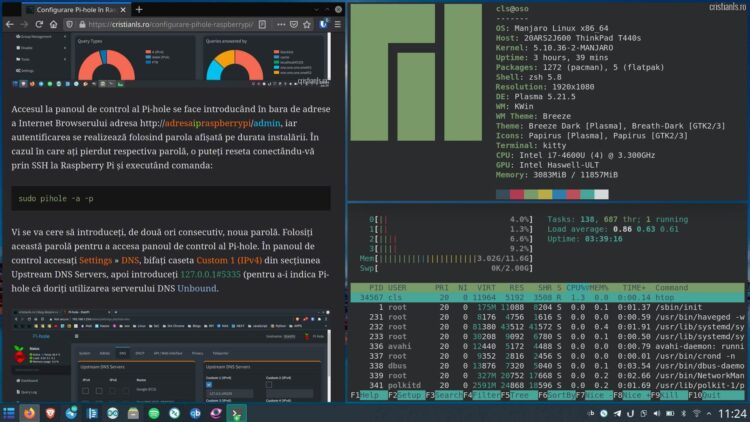Open the application launcher menu
The width and height of the screenshot is (750, 422).
pos(9,413)
